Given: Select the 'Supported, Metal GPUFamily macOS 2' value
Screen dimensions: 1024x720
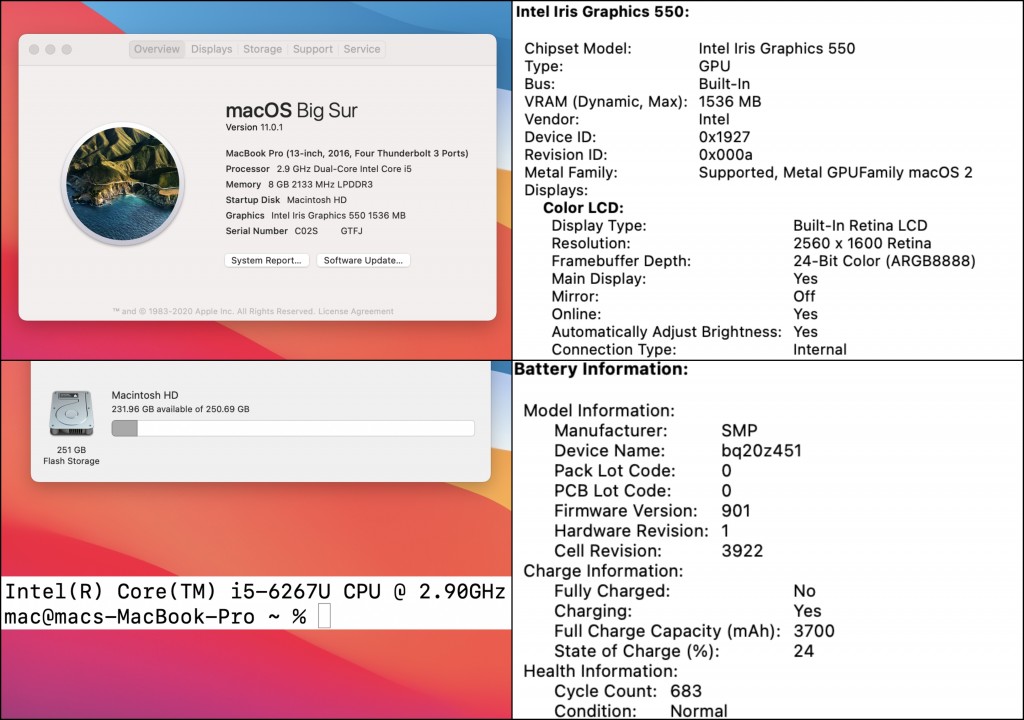Looking at the screenshot, I should 835,172.
